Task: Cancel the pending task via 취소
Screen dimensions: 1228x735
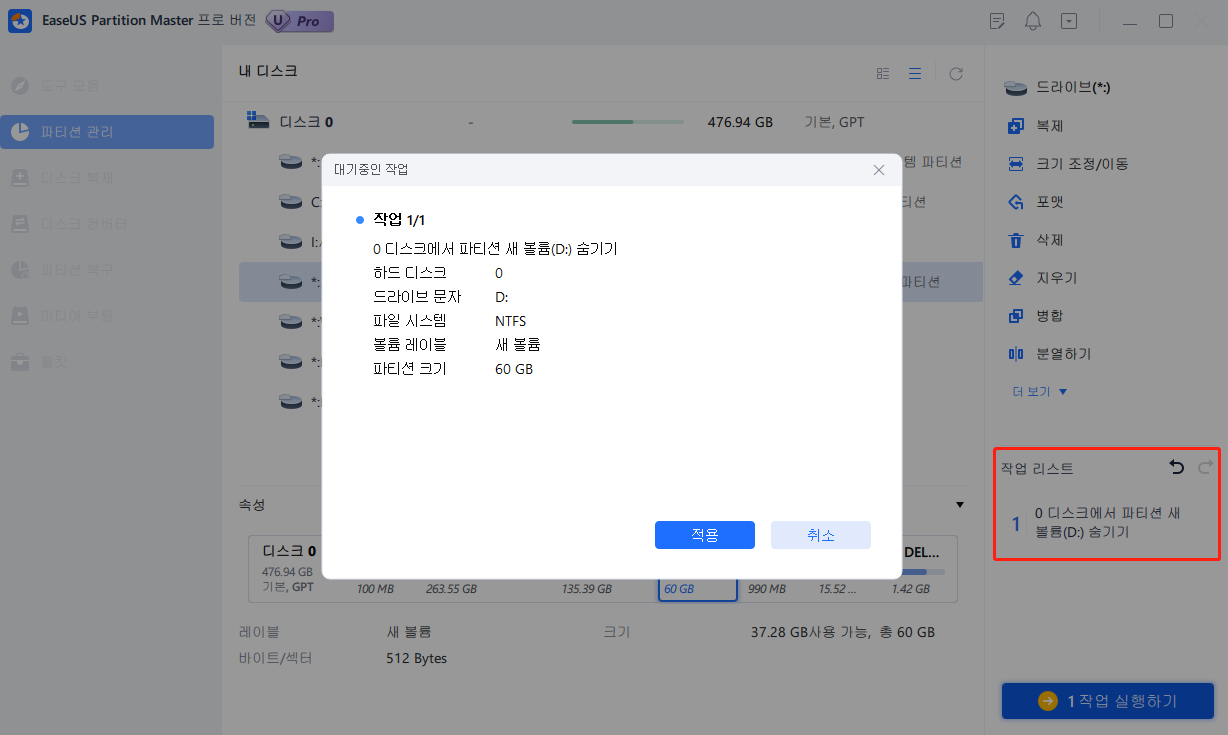Action: (820, 534)
